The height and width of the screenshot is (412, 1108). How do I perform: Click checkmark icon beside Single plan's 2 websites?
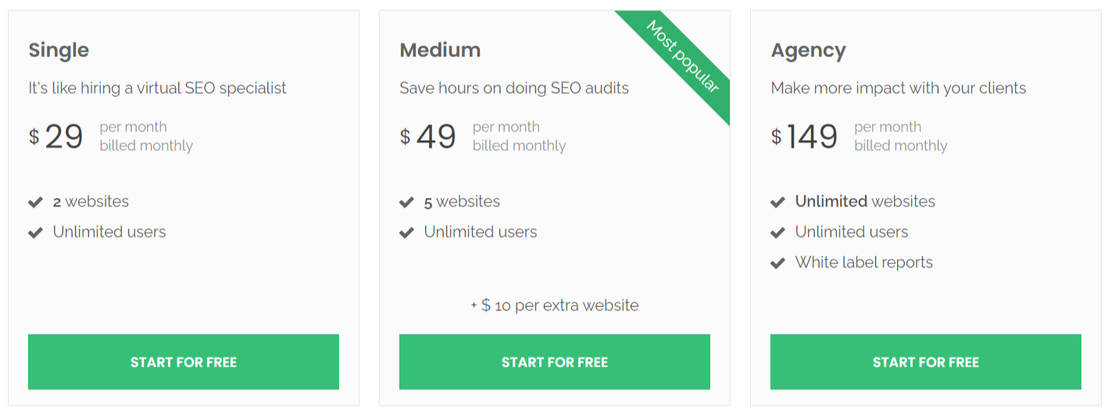pyautogui.click(x=36, y=202)
